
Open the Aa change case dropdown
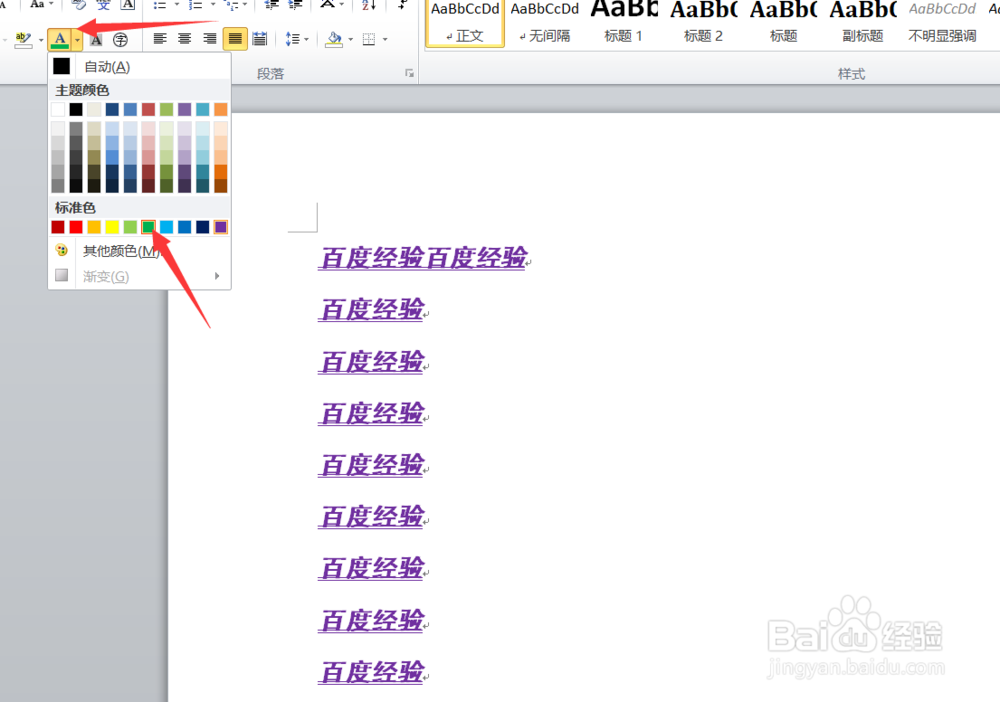[41, 4]
